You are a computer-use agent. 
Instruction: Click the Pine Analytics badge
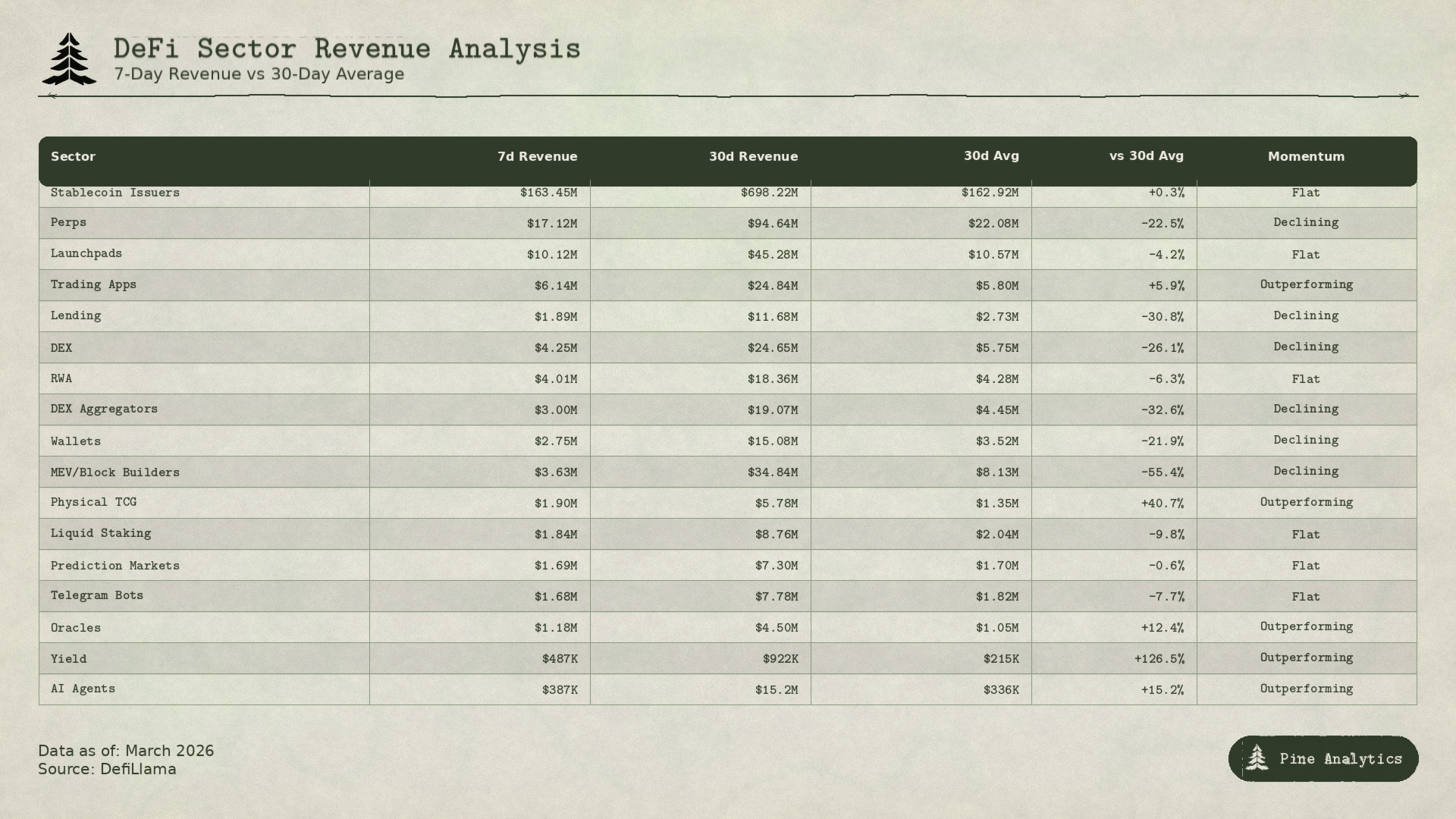(x=1323, y=758)
